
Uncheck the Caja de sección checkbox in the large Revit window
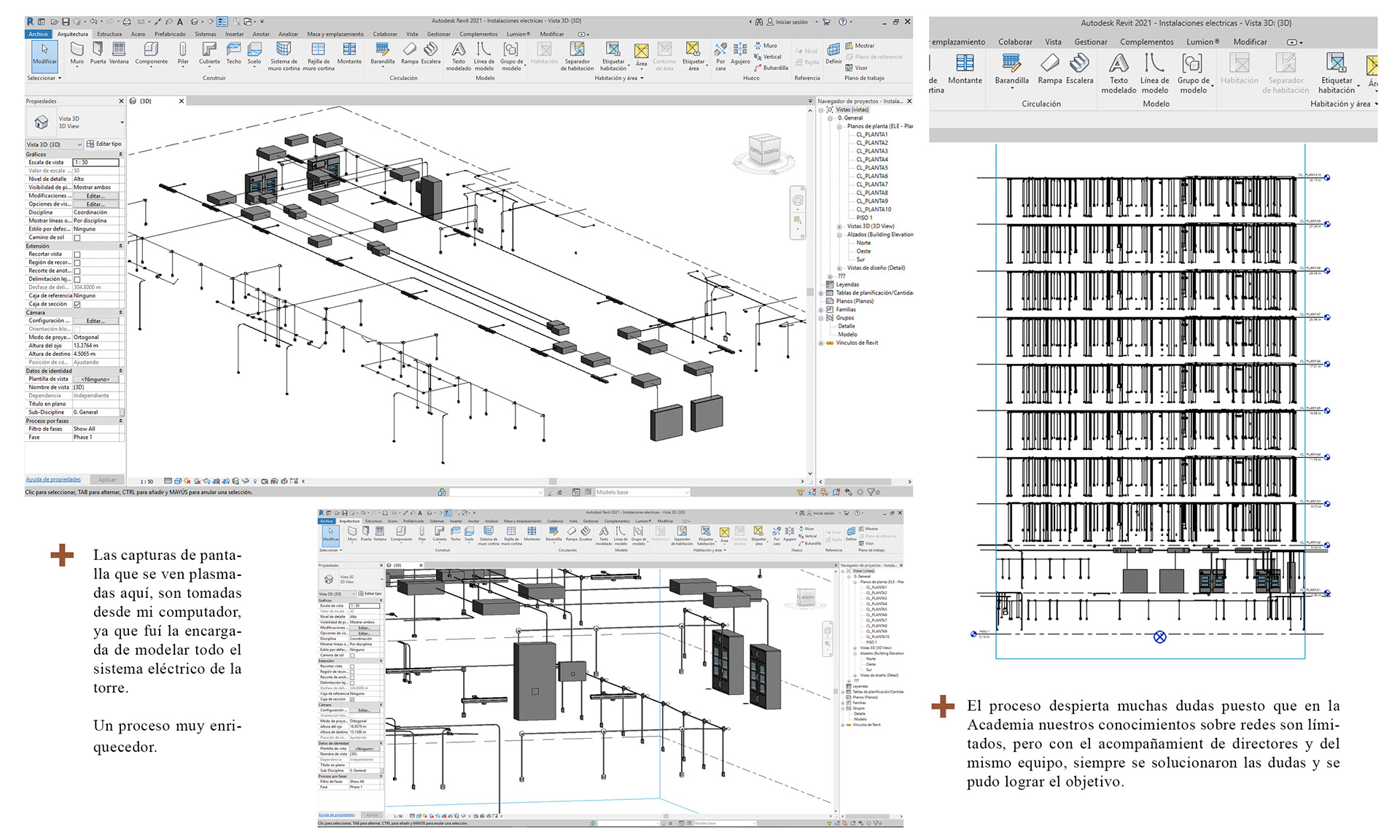click(77, 304)
